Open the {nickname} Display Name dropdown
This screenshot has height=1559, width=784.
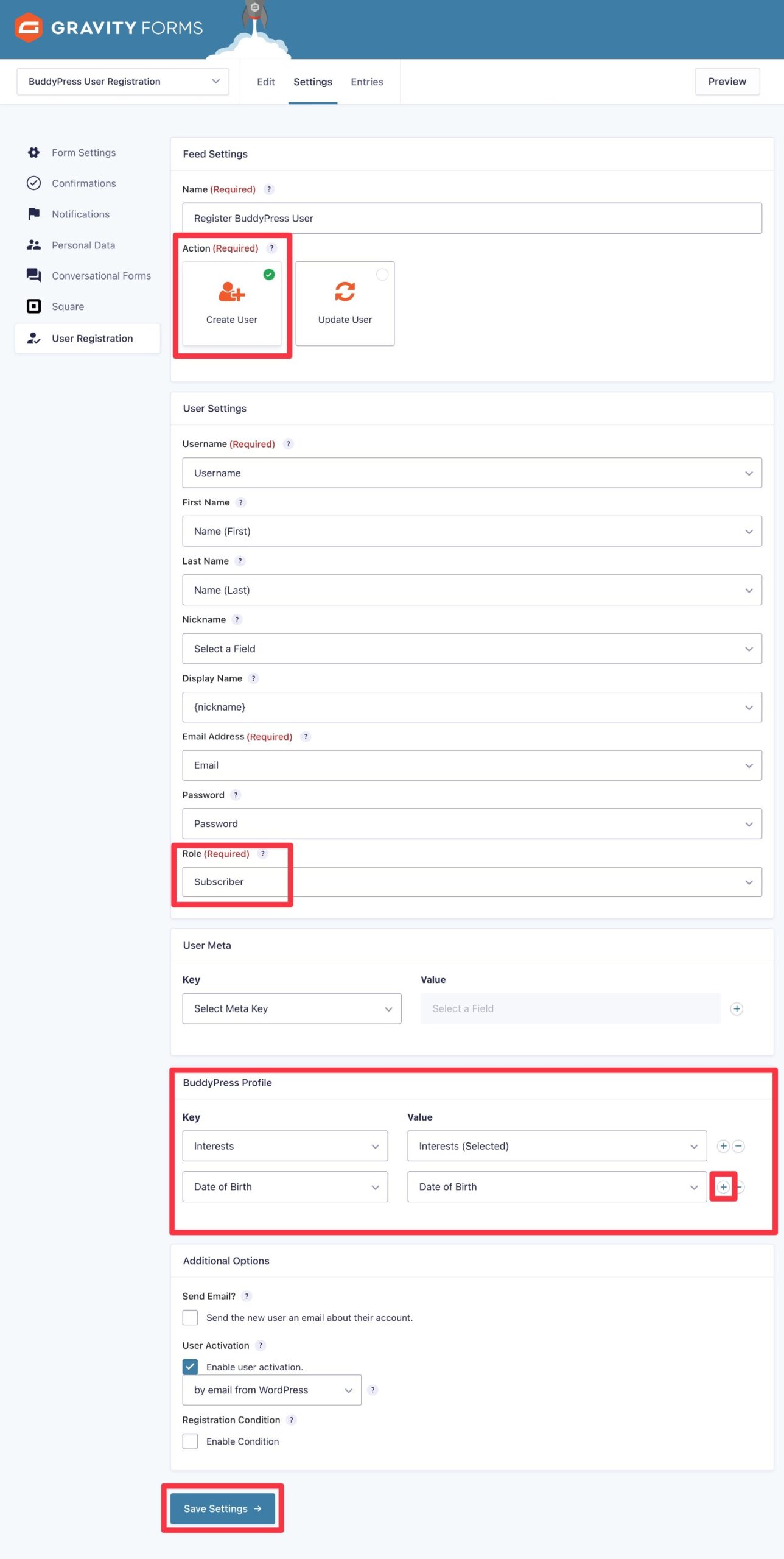tap(472, 708)
